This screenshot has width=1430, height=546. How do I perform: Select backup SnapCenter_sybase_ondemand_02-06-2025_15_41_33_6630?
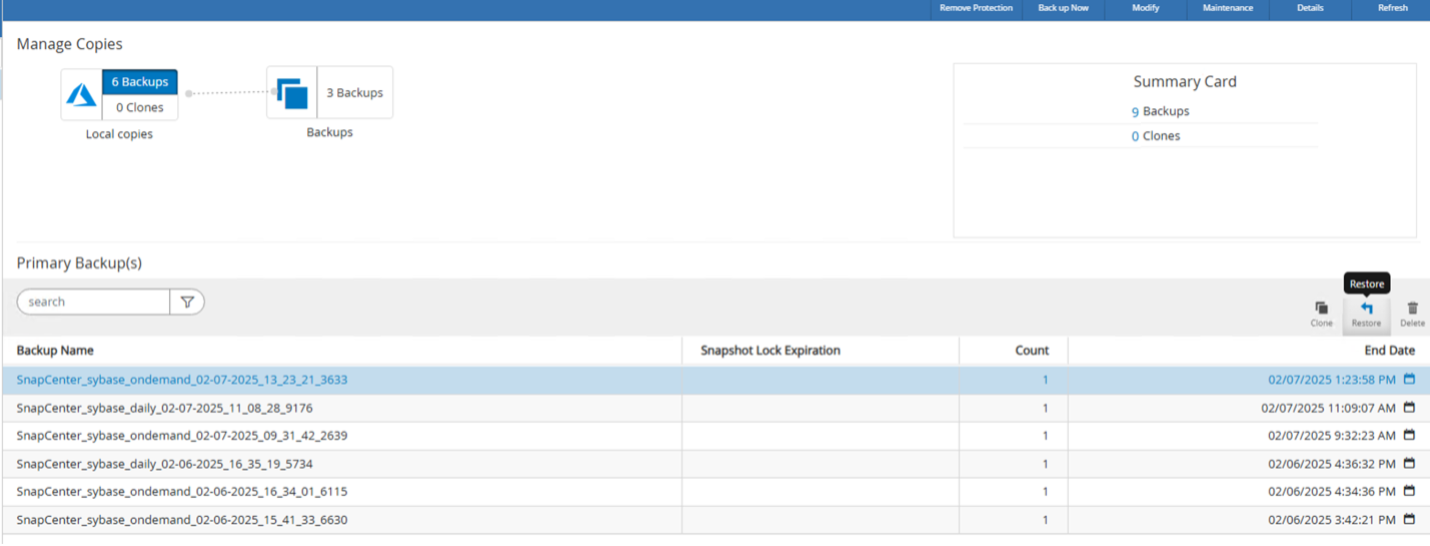[182, 520]
